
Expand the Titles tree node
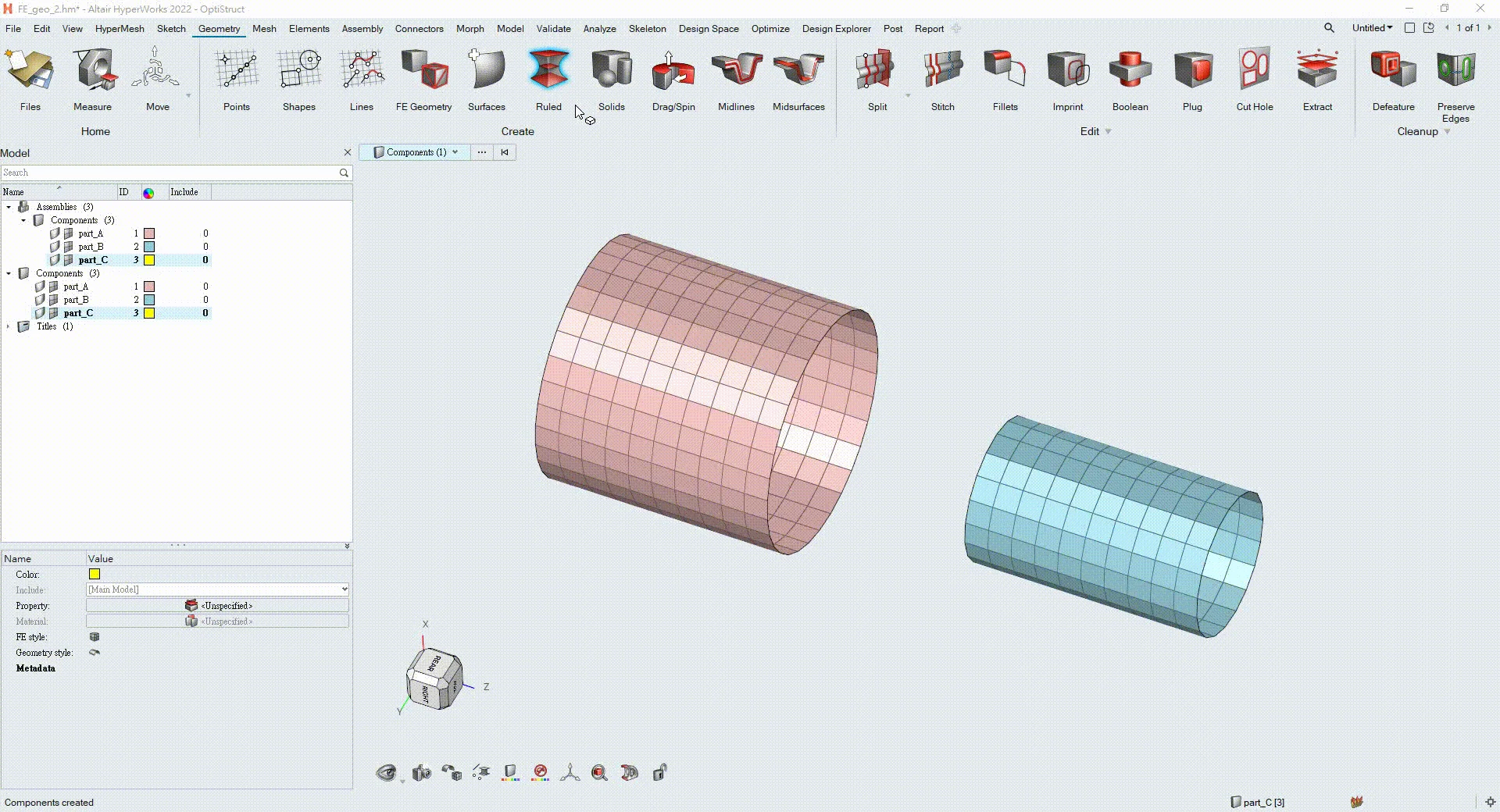(x=9, y=326)
